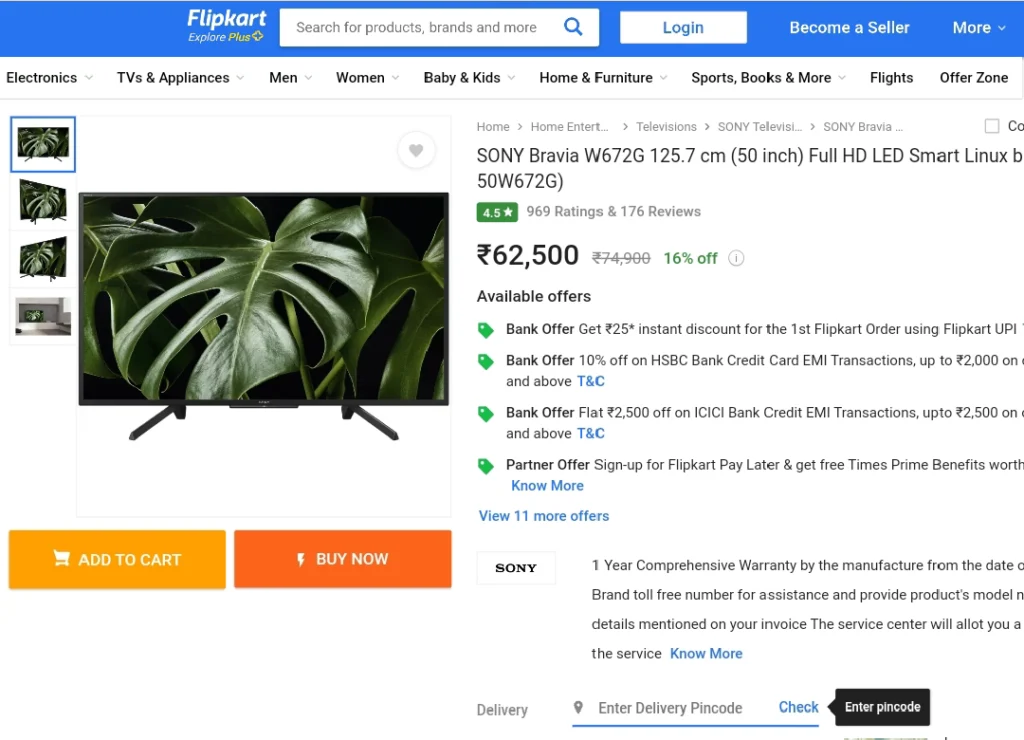Click the Flipkart logo
1024x740 pixels.
(x=226, y=26)
